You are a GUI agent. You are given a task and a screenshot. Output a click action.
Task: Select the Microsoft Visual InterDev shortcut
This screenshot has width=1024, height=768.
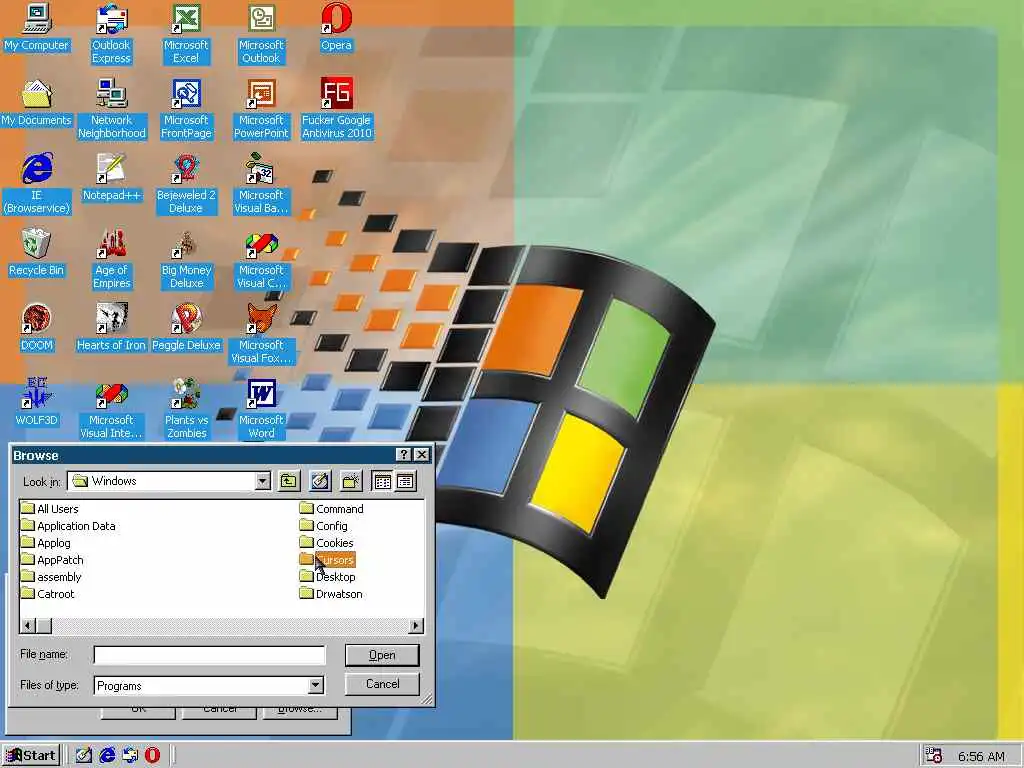coord(111,409)
